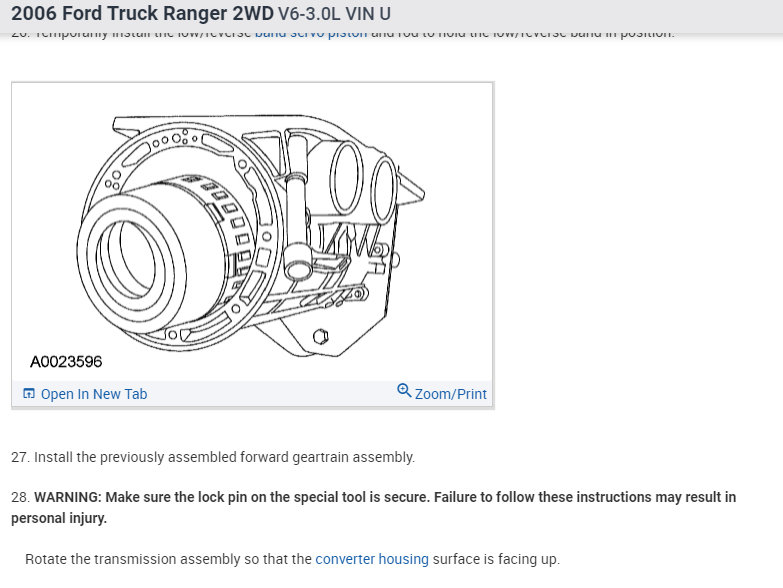Click the Rotate the transmission assembly text
The image size is (783, 588).
[293, 559]
